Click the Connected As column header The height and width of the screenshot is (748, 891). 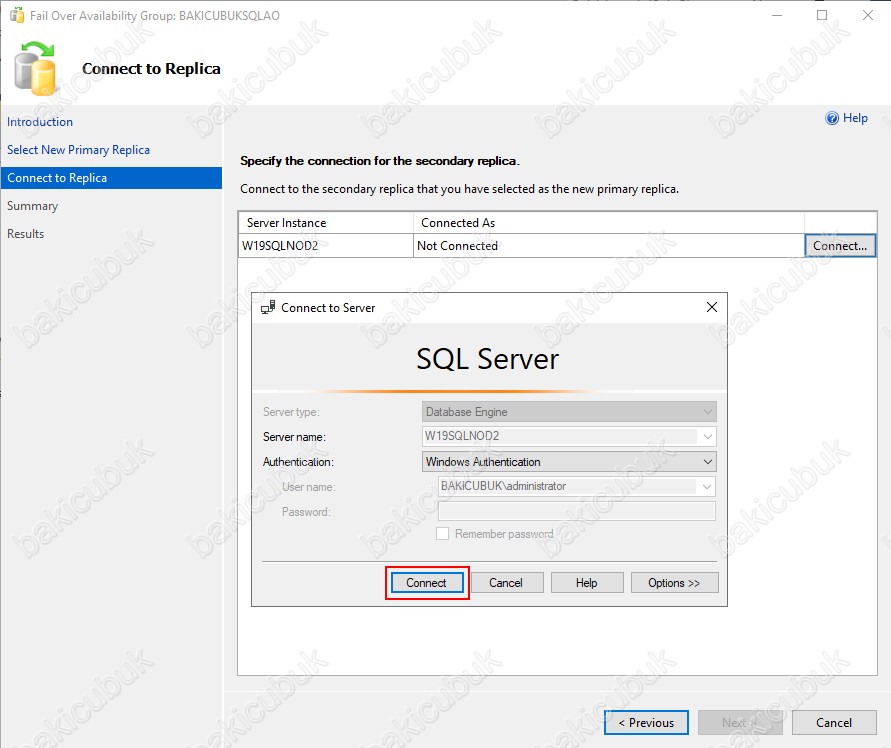click(x=609, y=223)
